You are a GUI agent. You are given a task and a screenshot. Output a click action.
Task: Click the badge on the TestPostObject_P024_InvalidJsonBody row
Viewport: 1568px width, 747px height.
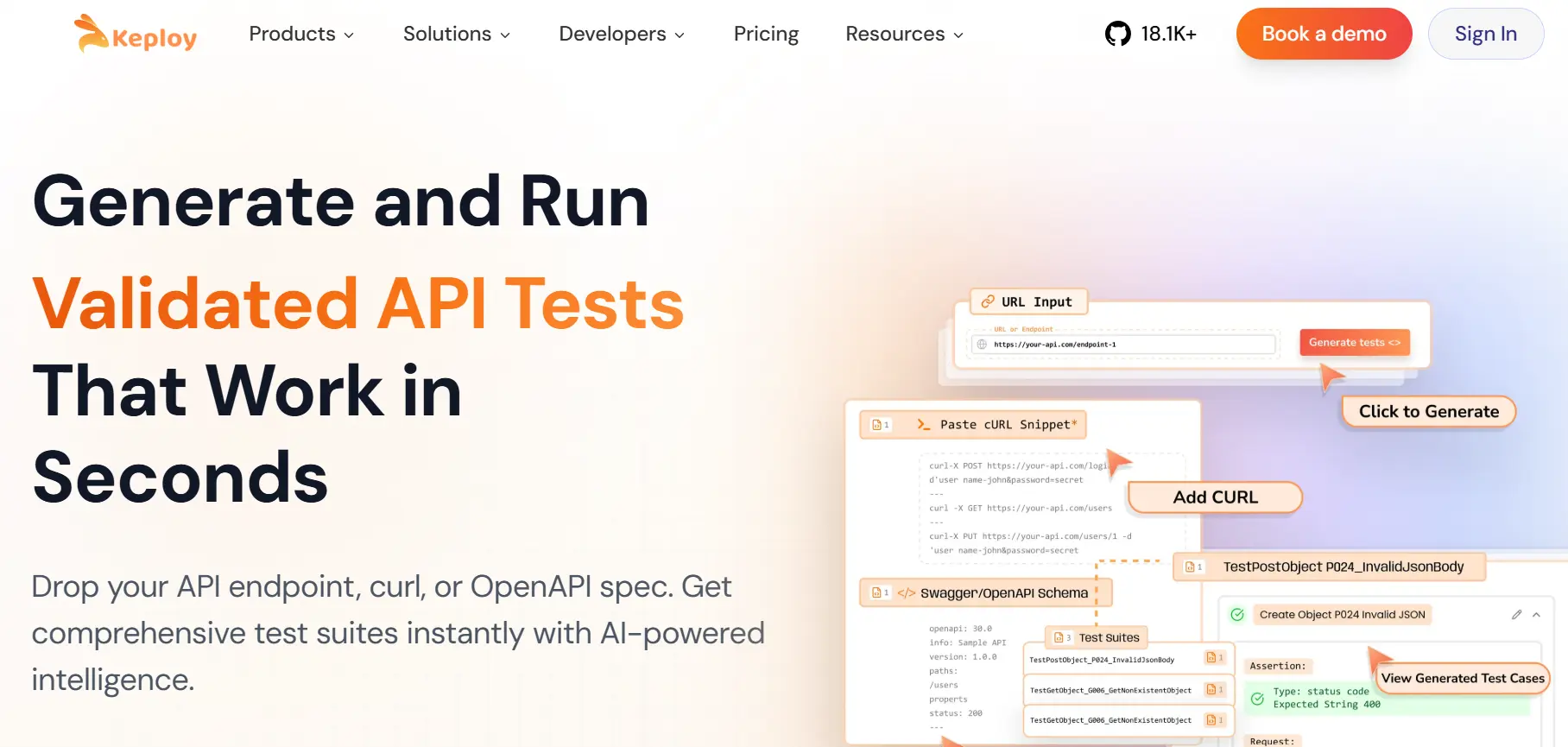click(x=1215, y=658)
